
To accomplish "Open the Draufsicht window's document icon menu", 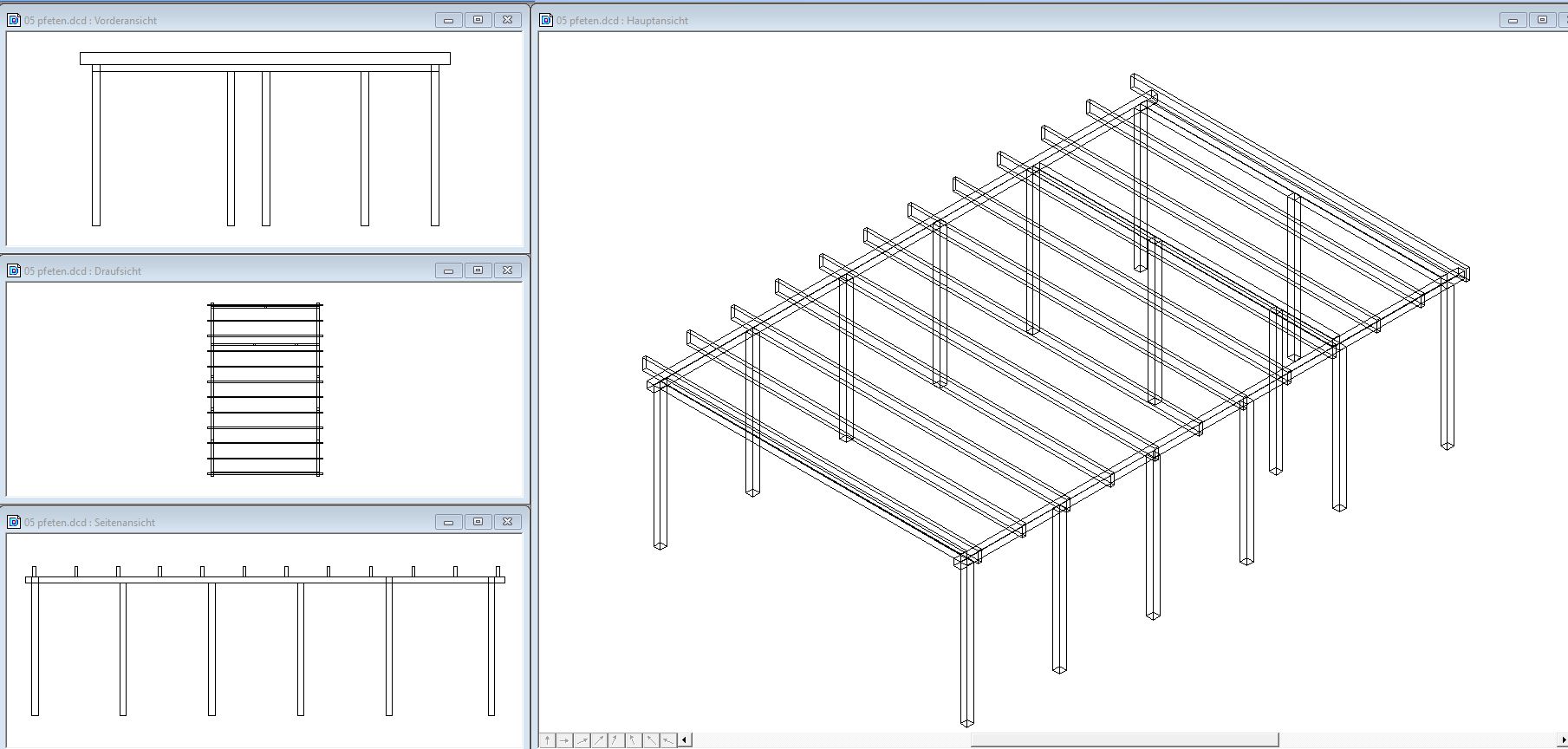I will click(14, 270).
